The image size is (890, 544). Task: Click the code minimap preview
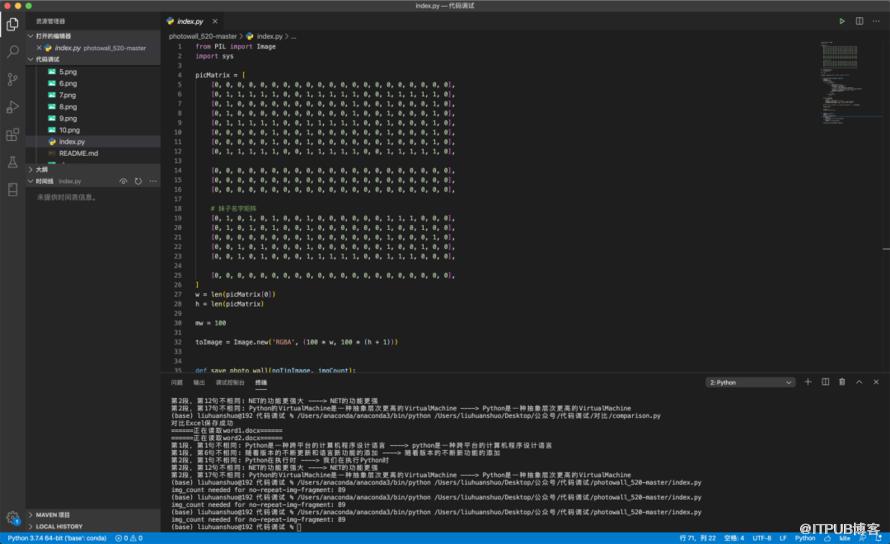849,82
